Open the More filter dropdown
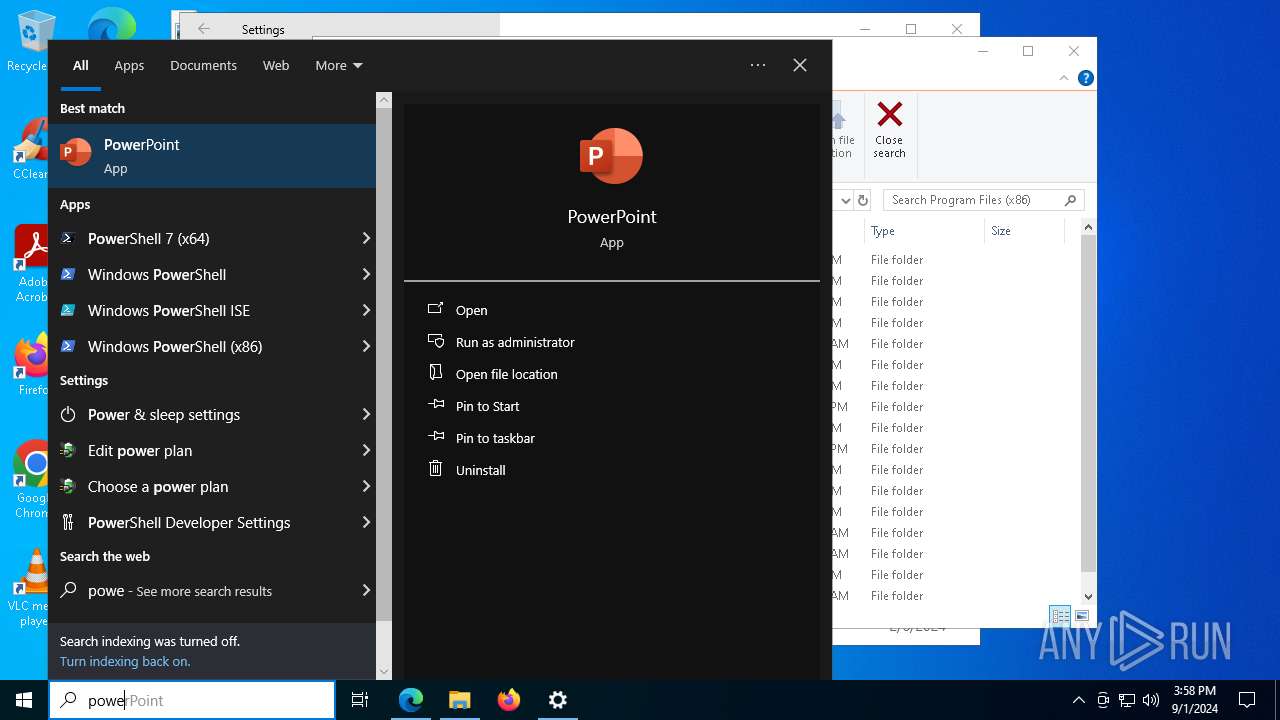Viewport: 1280px width, 720px height. click(x=339, y=65)
